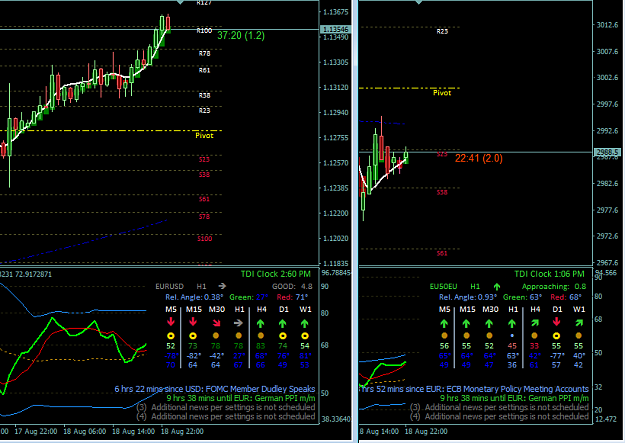Click the M5 green up arrow in EU50EU panel
The width and height of the screenshot is (625, 443).
[444, 323]
